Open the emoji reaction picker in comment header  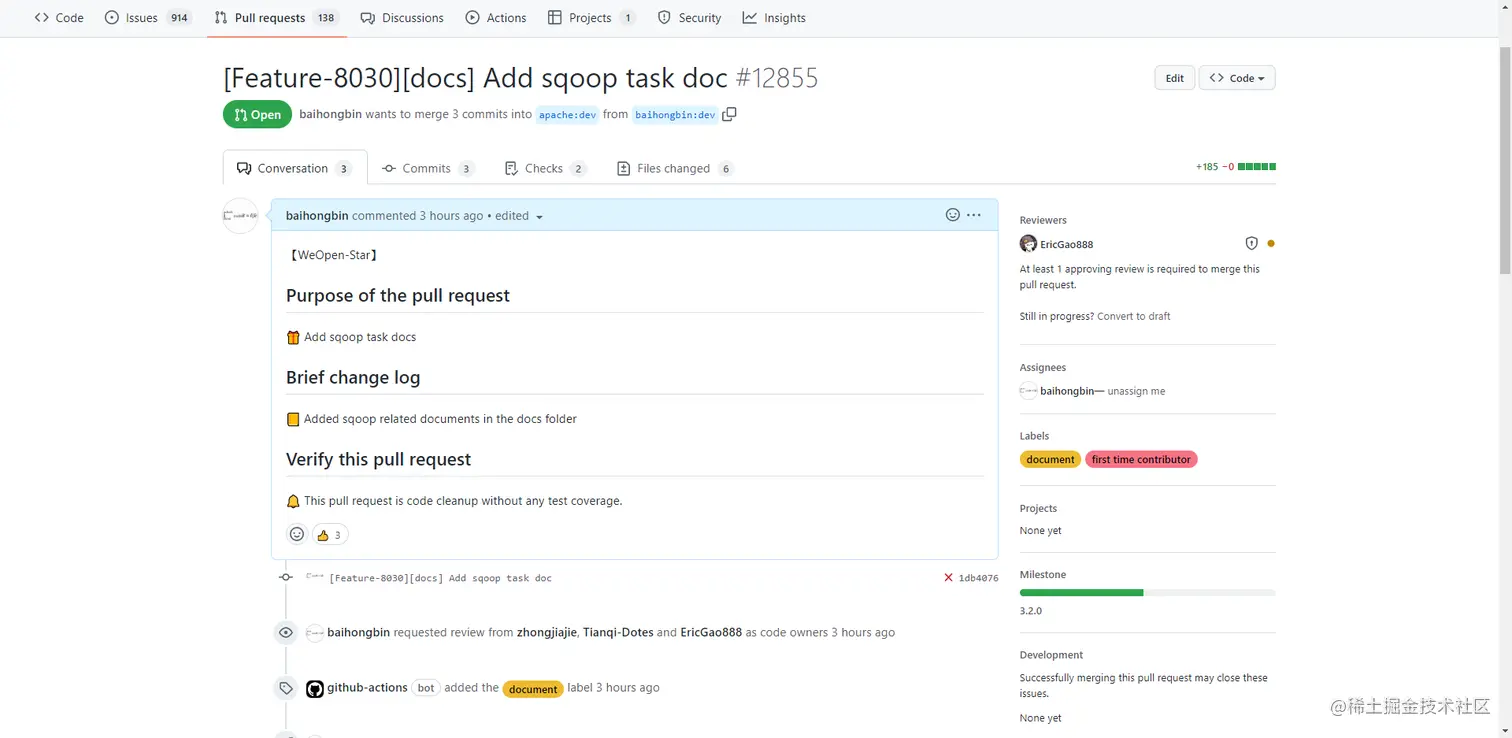[x=953, y=215]
